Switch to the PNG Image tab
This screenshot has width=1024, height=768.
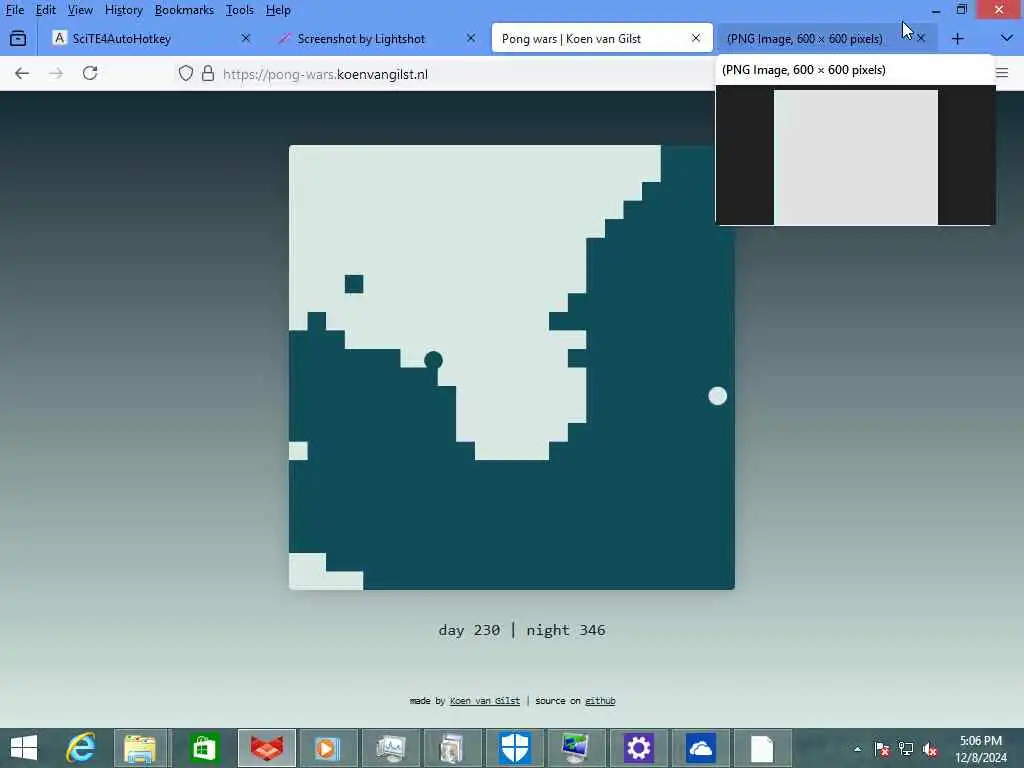(825, 39)
